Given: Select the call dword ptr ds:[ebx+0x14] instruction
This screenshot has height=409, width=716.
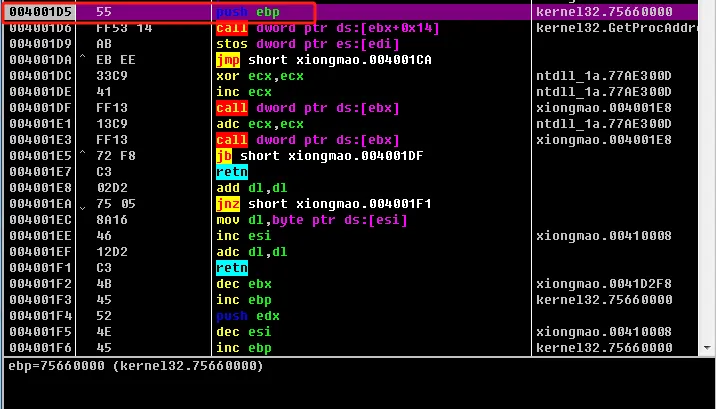Looking at the screenshot, I should pos(327,28).
